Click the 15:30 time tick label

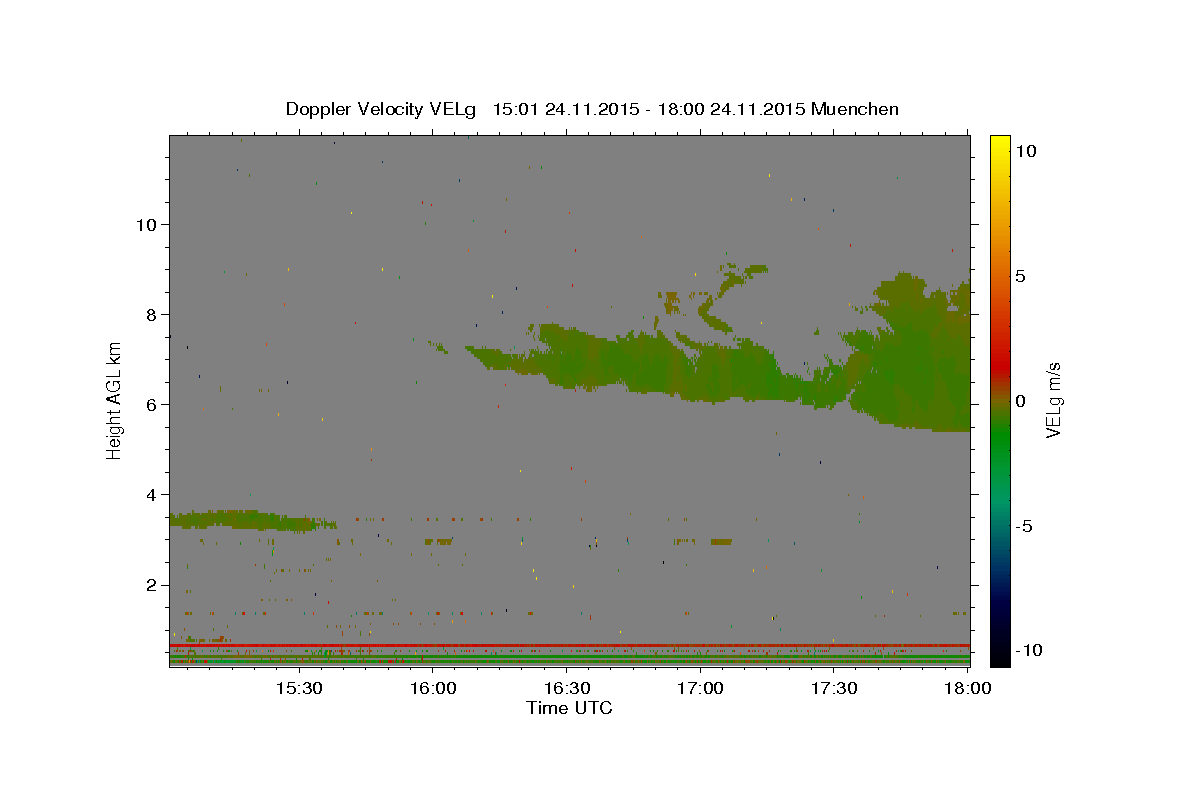[x=299, y=689]
